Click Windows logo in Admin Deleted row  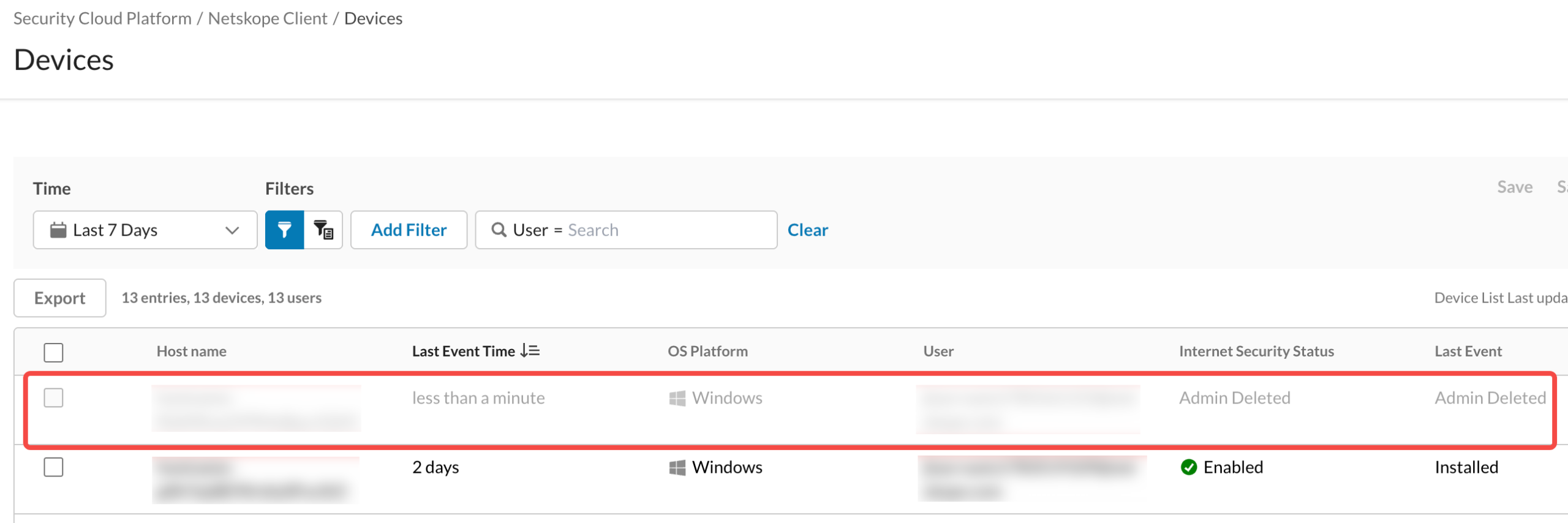point(677,398)
